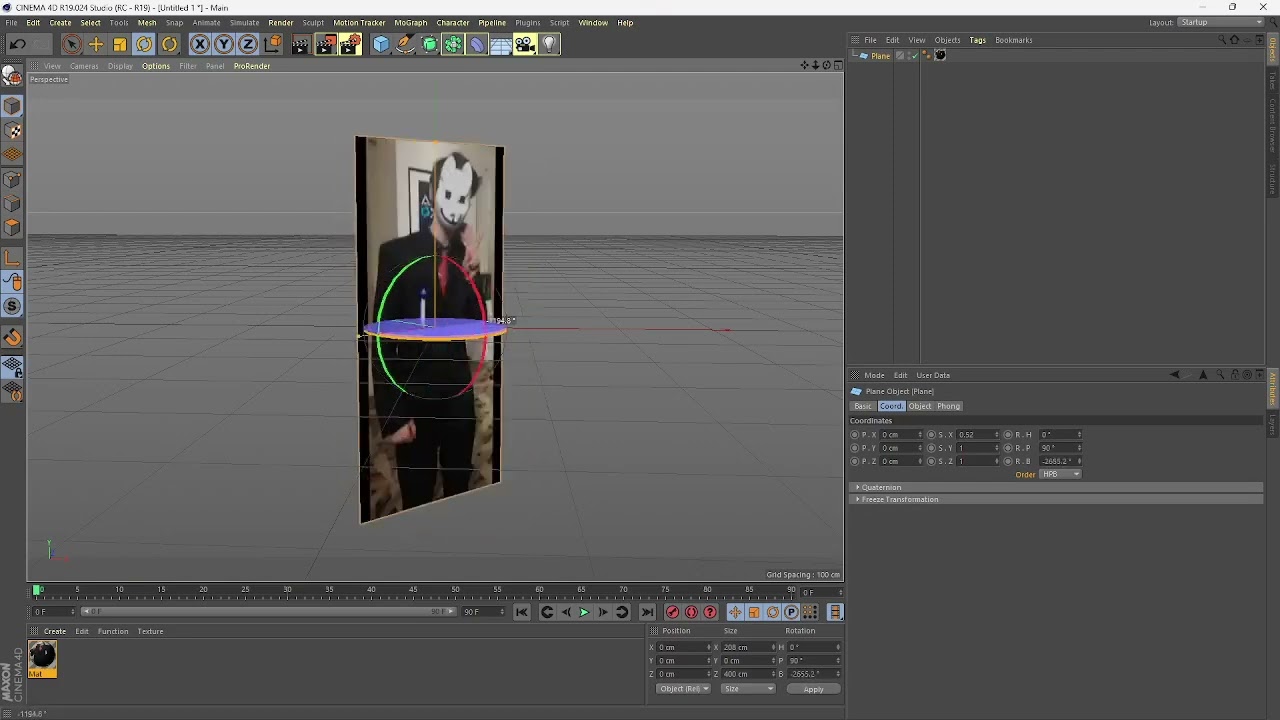1280x720 pixels.
Task: Toggle the R.H keyframe dot
Action: click(x=1008, y=435)
